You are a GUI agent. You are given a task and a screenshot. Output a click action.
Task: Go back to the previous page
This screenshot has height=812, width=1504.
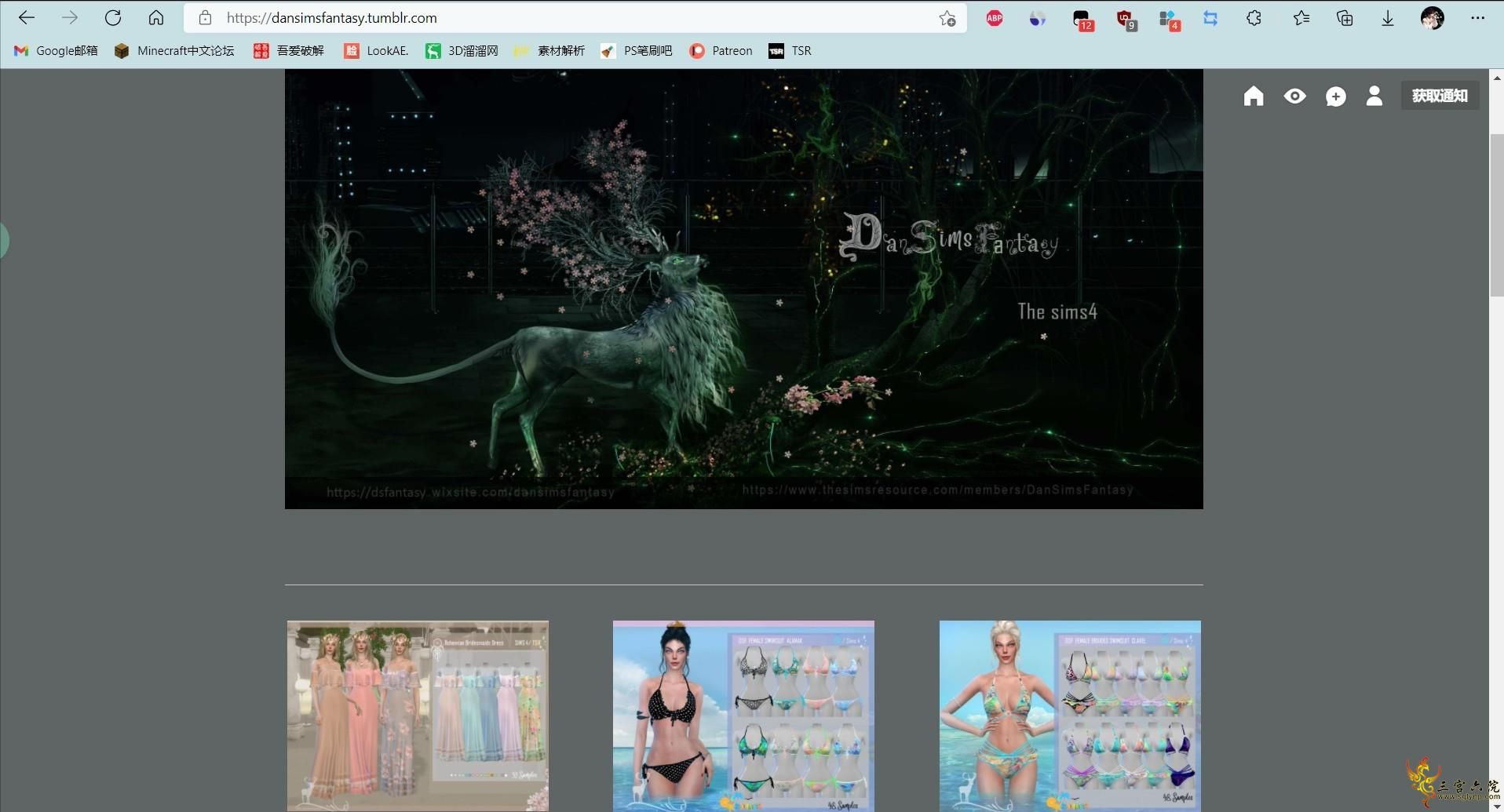click(27, 18)
